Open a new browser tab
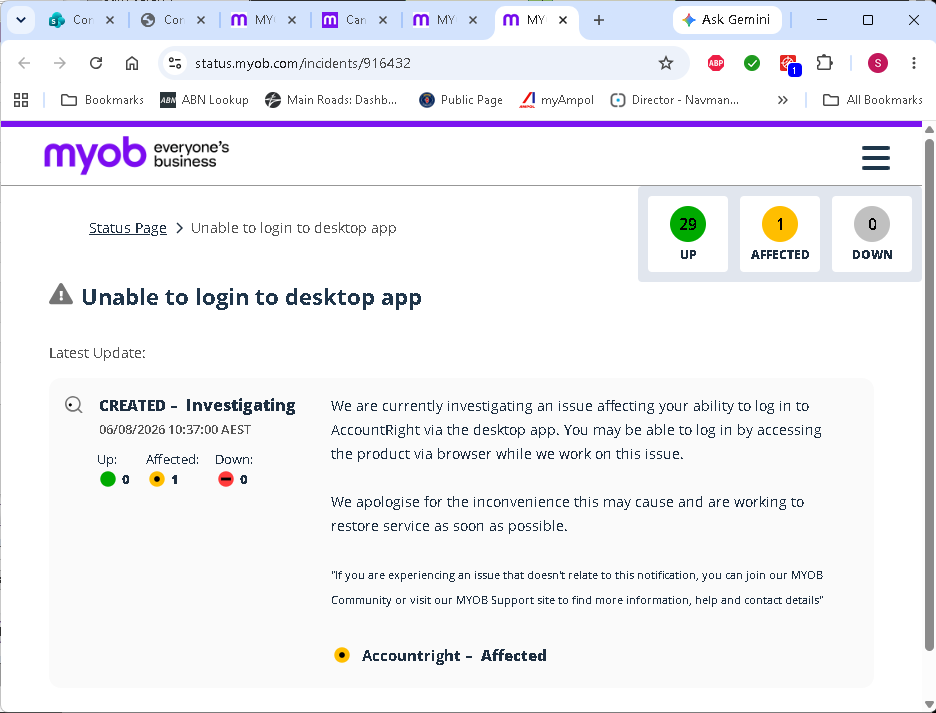936x713 pixels. (x=599, y=20)
